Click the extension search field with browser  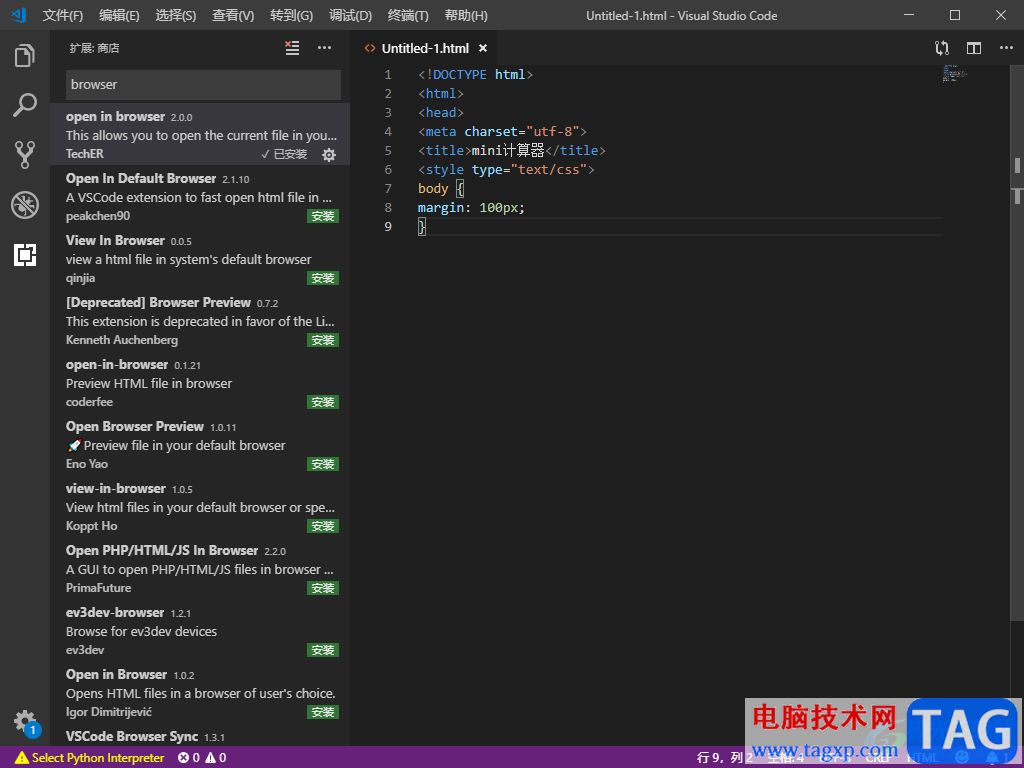[x=203, y=84]
